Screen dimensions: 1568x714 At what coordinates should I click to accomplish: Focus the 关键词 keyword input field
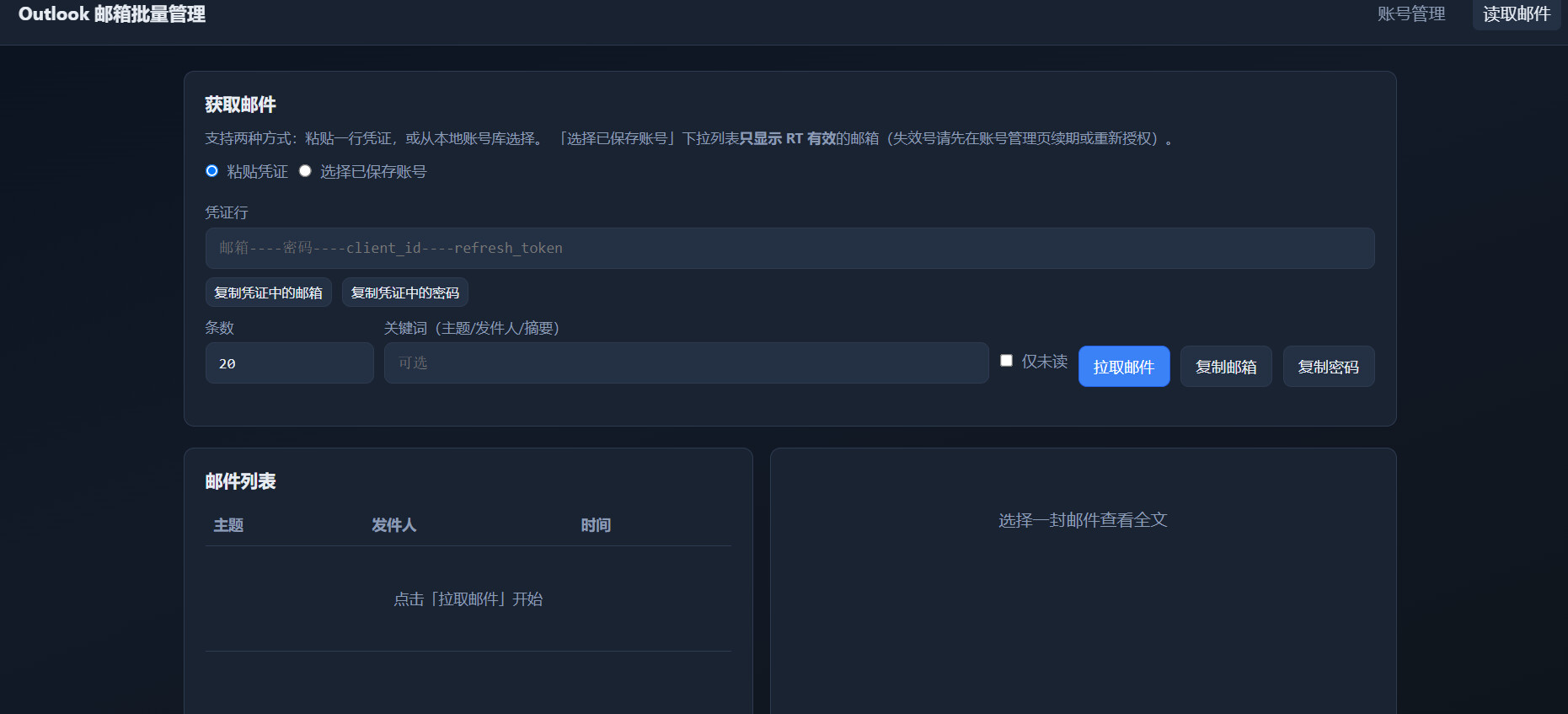[x=686, y=363]
